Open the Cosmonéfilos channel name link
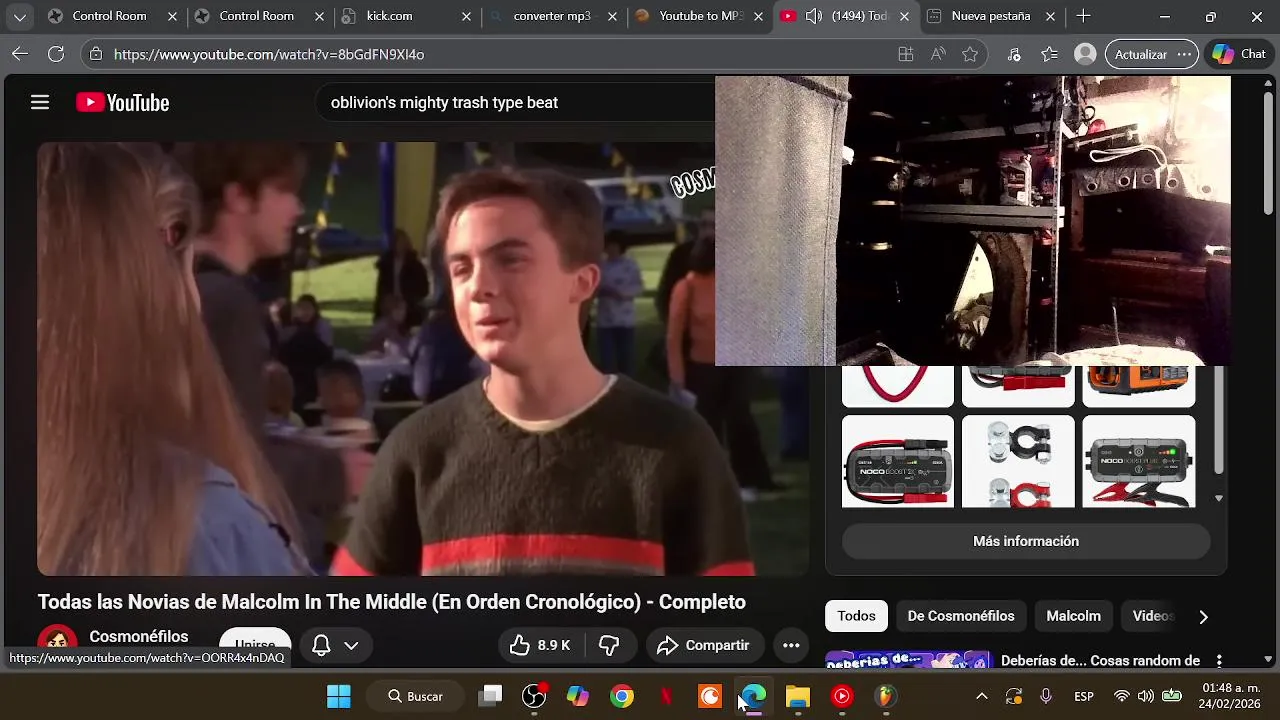1280x720 pixels. pos(139,637)
